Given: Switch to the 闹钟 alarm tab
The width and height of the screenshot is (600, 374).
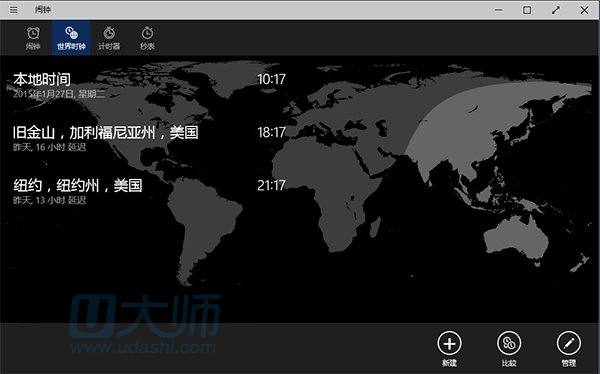Looking at the screenshot, I should (33, 38).
